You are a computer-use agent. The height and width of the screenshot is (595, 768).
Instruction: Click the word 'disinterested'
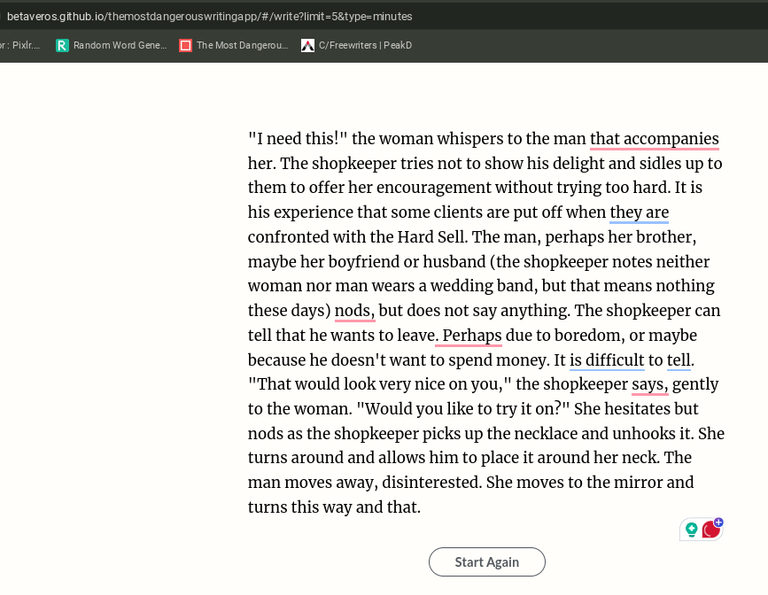click(x=431, y=482)
